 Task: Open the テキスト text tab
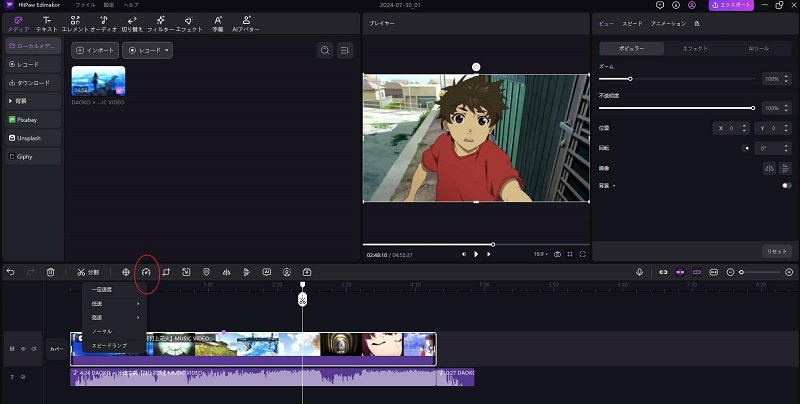tap(46, 24)
